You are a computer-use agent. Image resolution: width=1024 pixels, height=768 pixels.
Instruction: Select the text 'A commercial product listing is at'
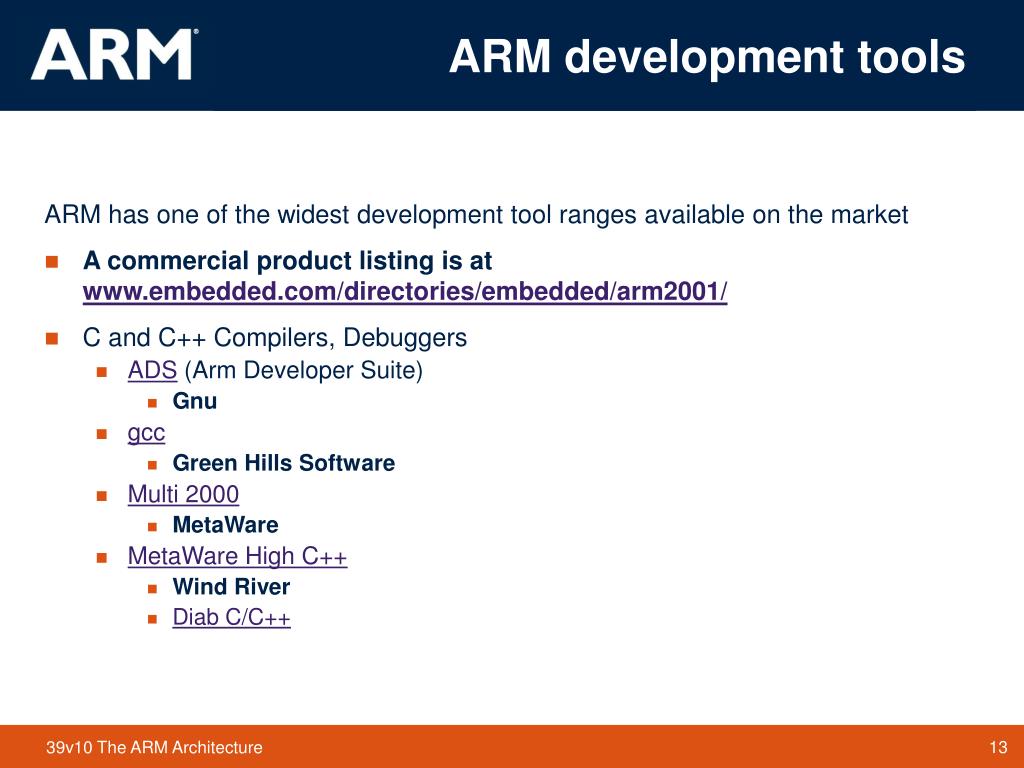click(287, 261)
